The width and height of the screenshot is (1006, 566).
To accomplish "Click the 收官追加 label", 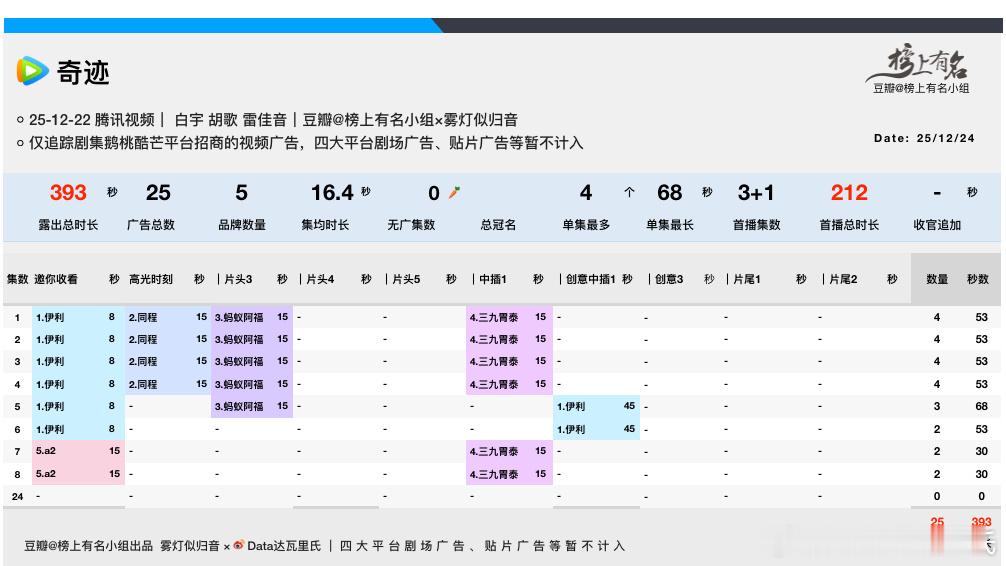I will pos(937,225).
